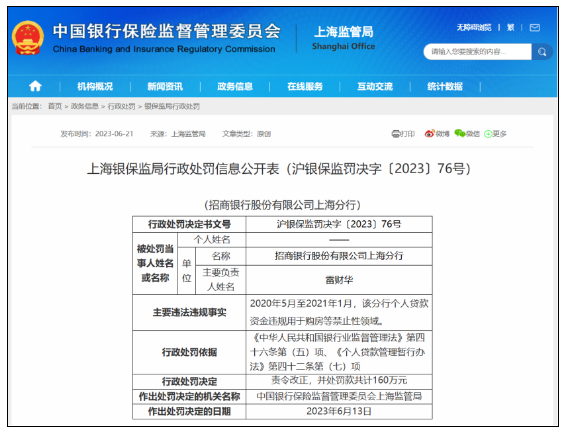Click the 个人姓名 cell

click(212, 240)
